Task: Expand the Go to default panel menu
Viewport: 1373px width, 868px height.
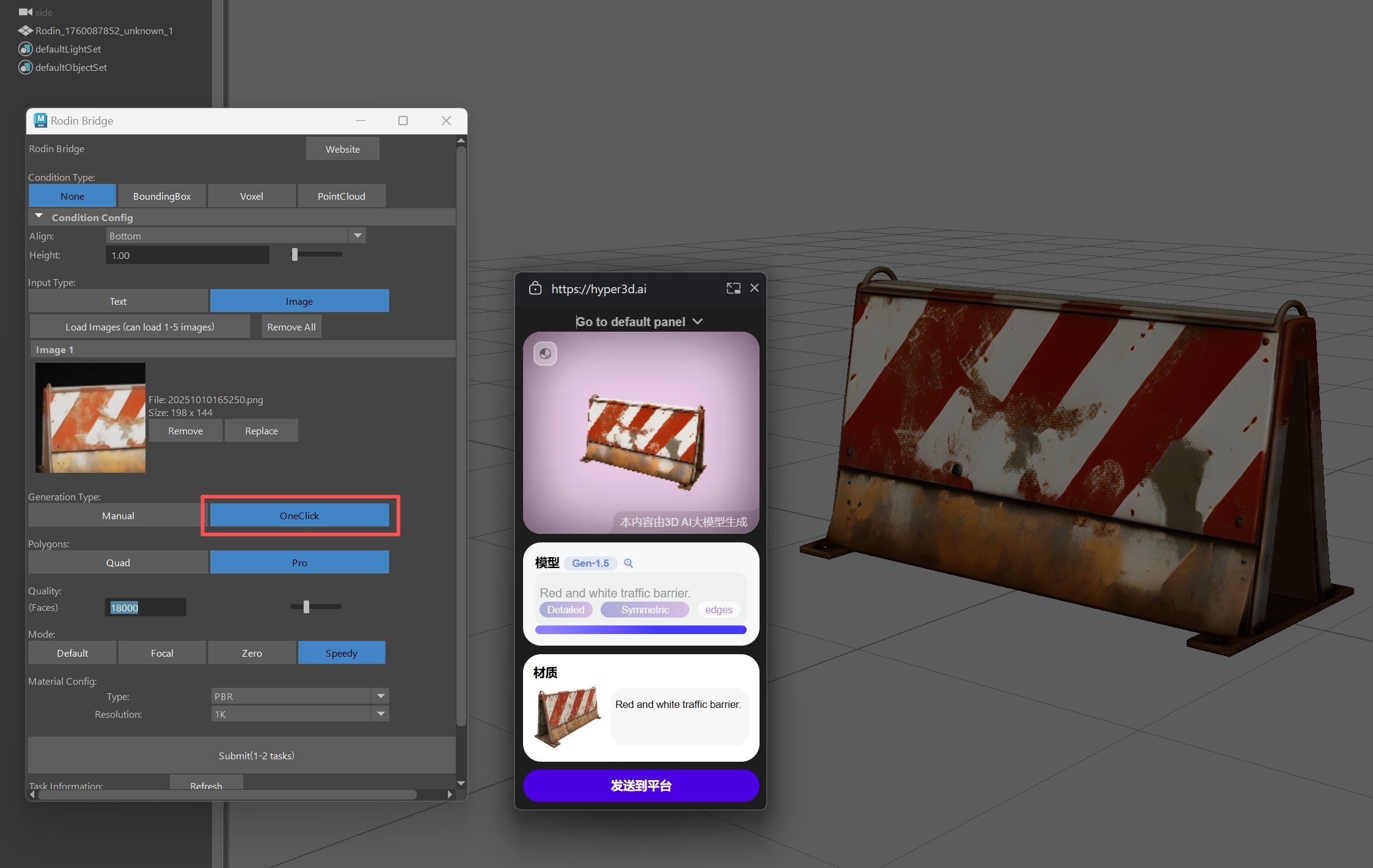Action: pos(697,322)
